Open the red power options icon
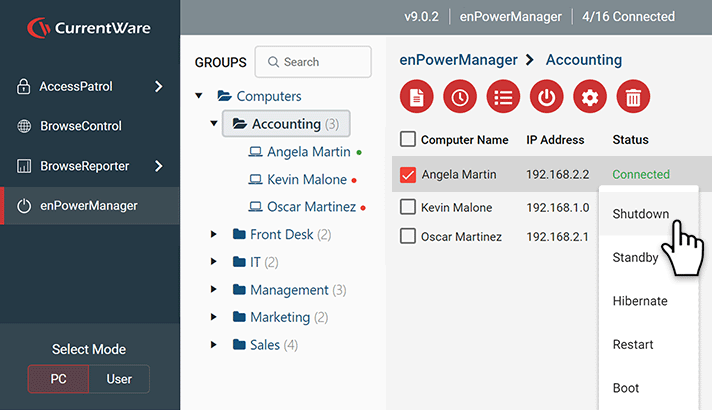This screenshot has width=712, height=410. coord(547,97)
